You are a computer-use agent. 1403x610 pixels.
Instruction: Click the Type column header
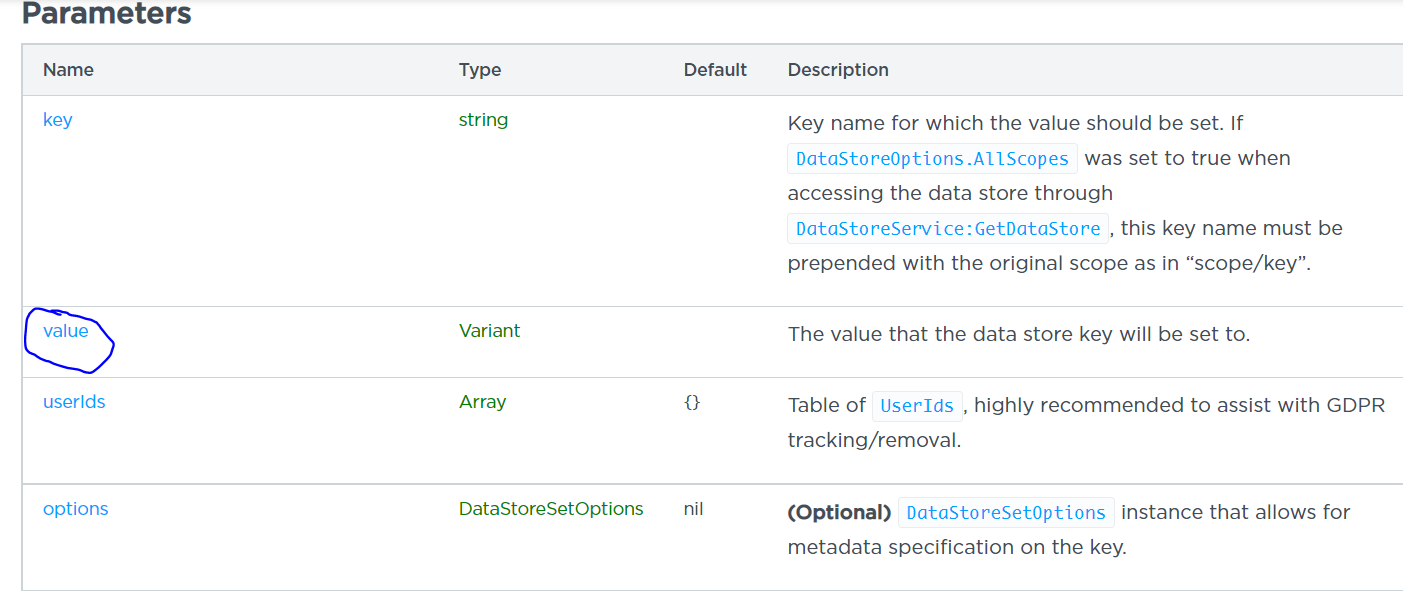click(480, 70)
